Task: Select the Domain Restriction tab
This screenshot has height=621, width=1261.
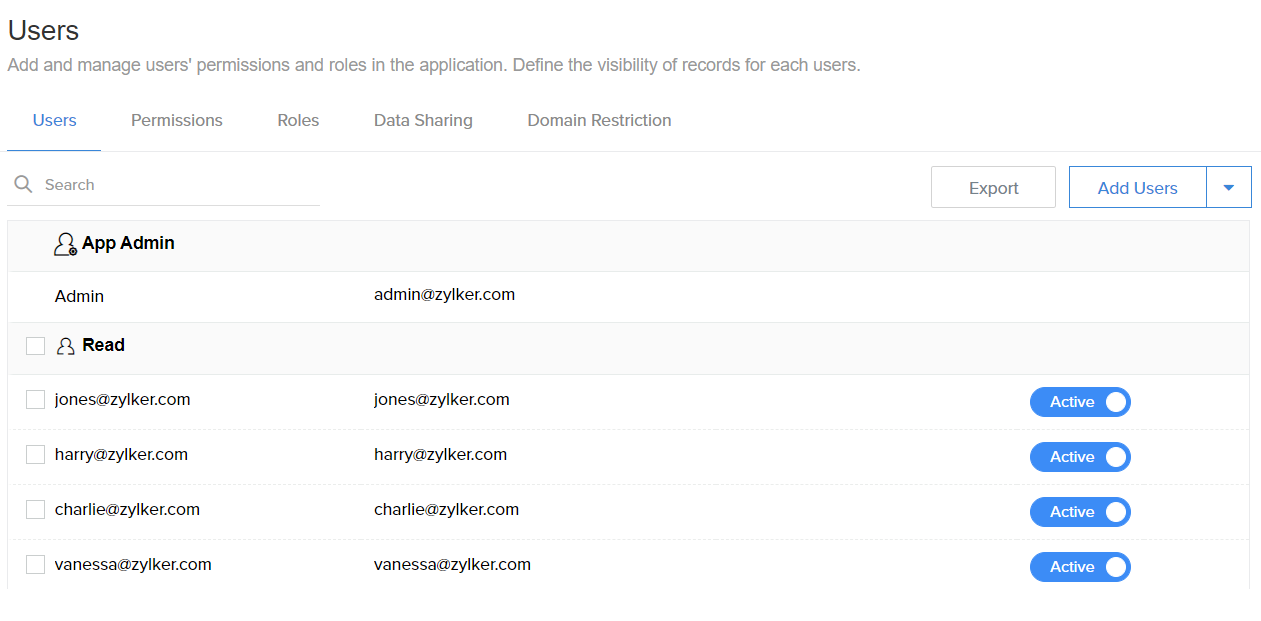Action: (598, 120)
